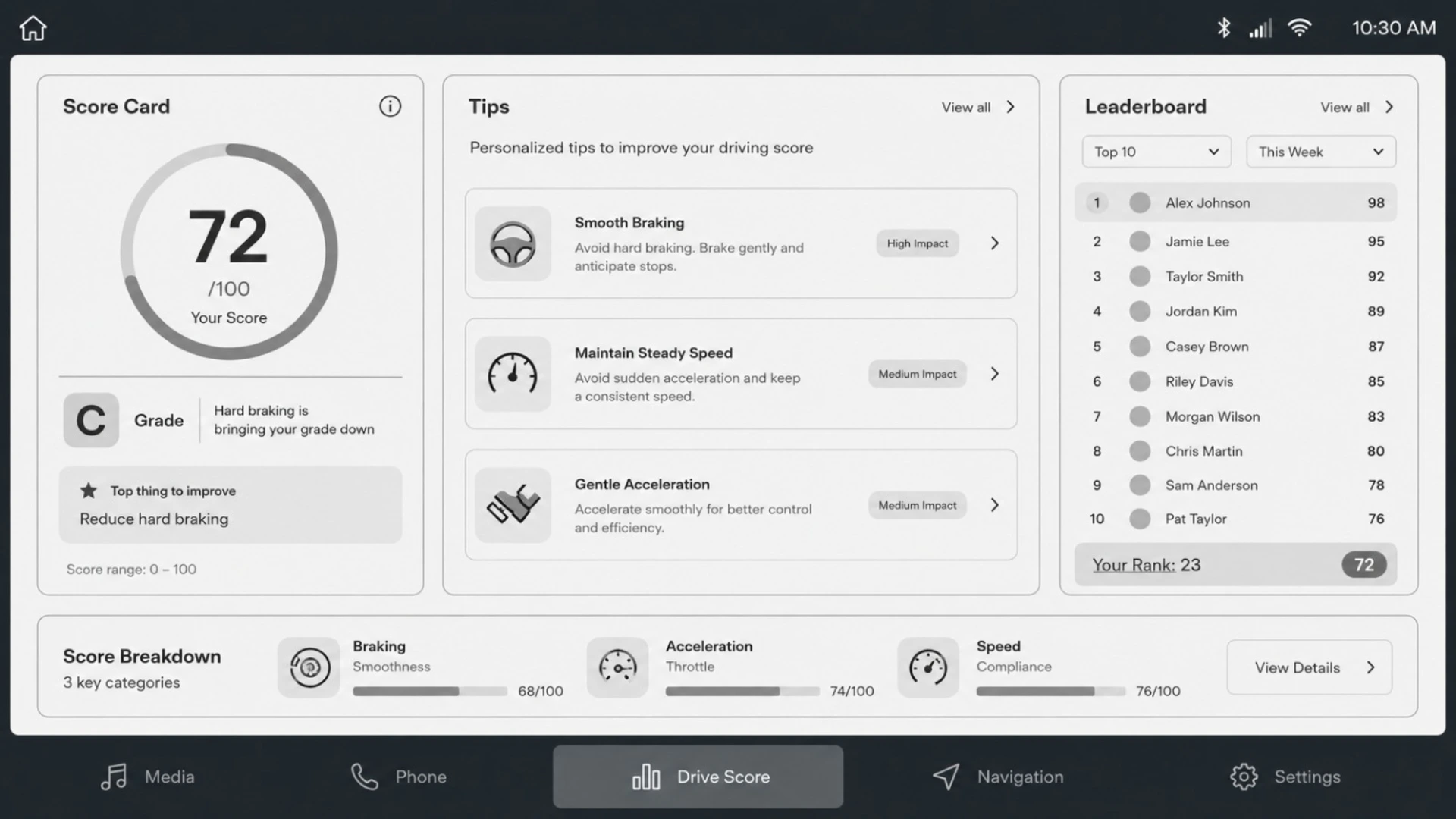1456x819 pixels.
Task: Tap Sam Anderson's avatar
Action: click(x=1140, y=485)
